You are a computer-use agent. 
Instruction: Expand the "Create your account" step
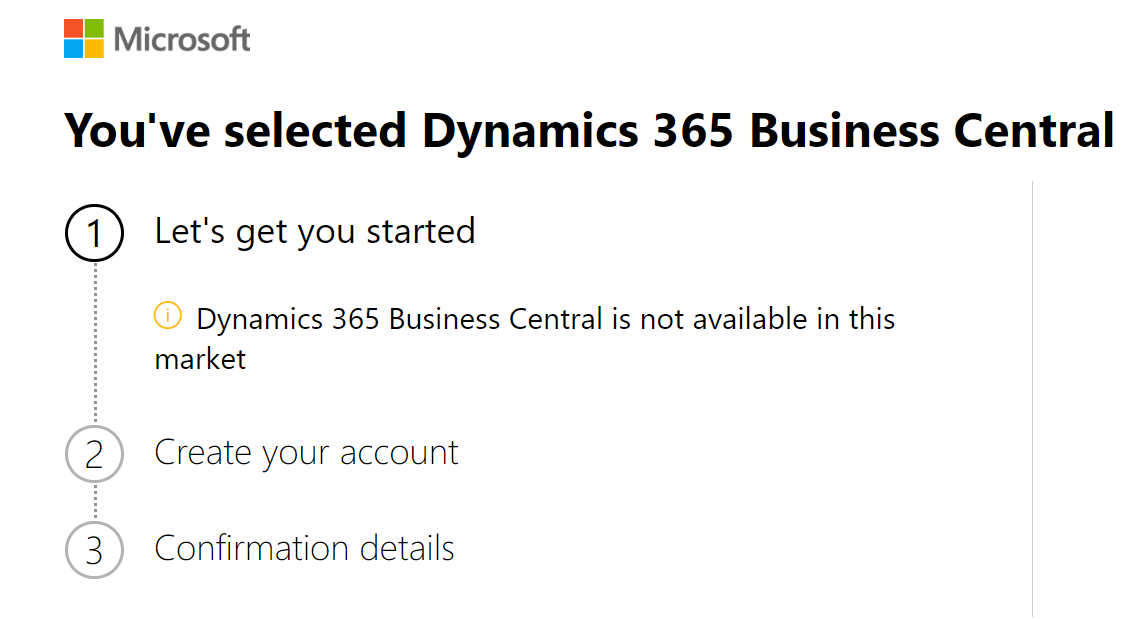point(306,453)
